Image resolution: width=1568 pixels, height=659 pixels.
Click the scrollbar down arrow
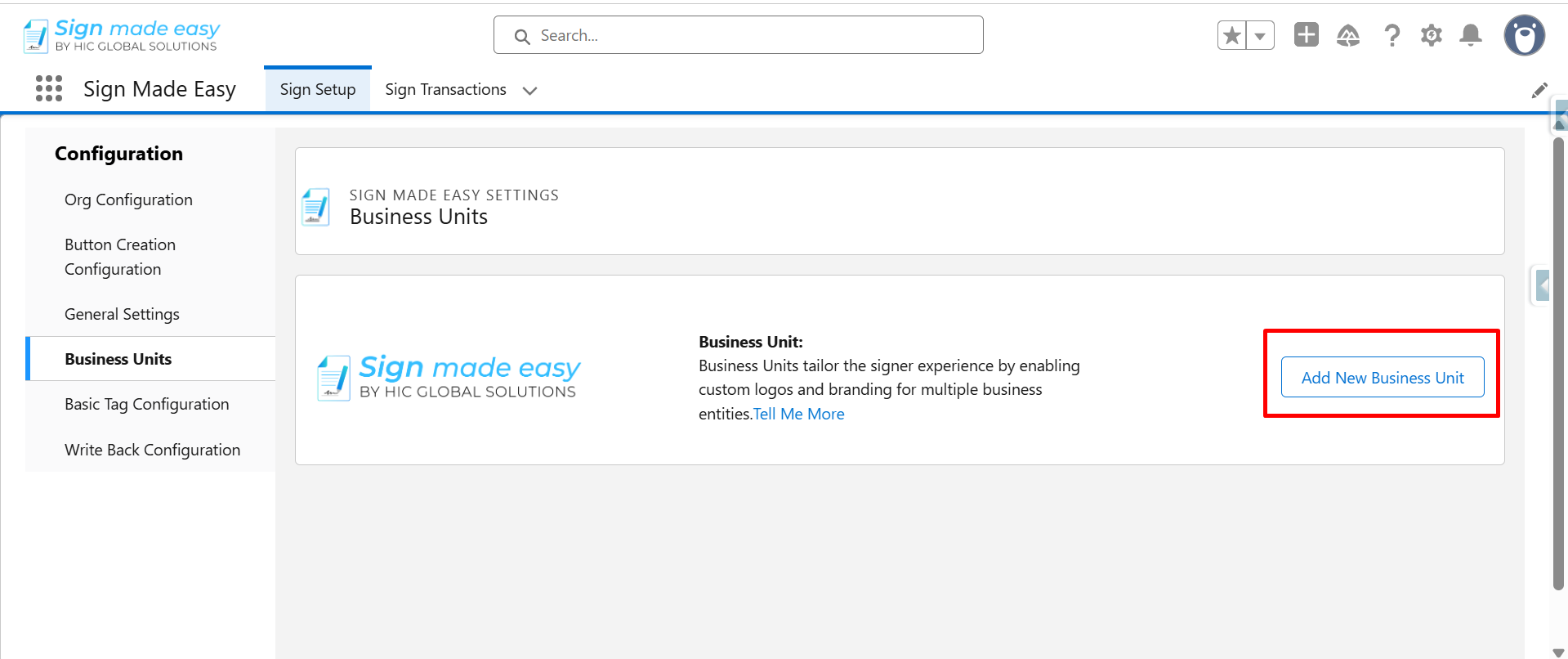1557,652
